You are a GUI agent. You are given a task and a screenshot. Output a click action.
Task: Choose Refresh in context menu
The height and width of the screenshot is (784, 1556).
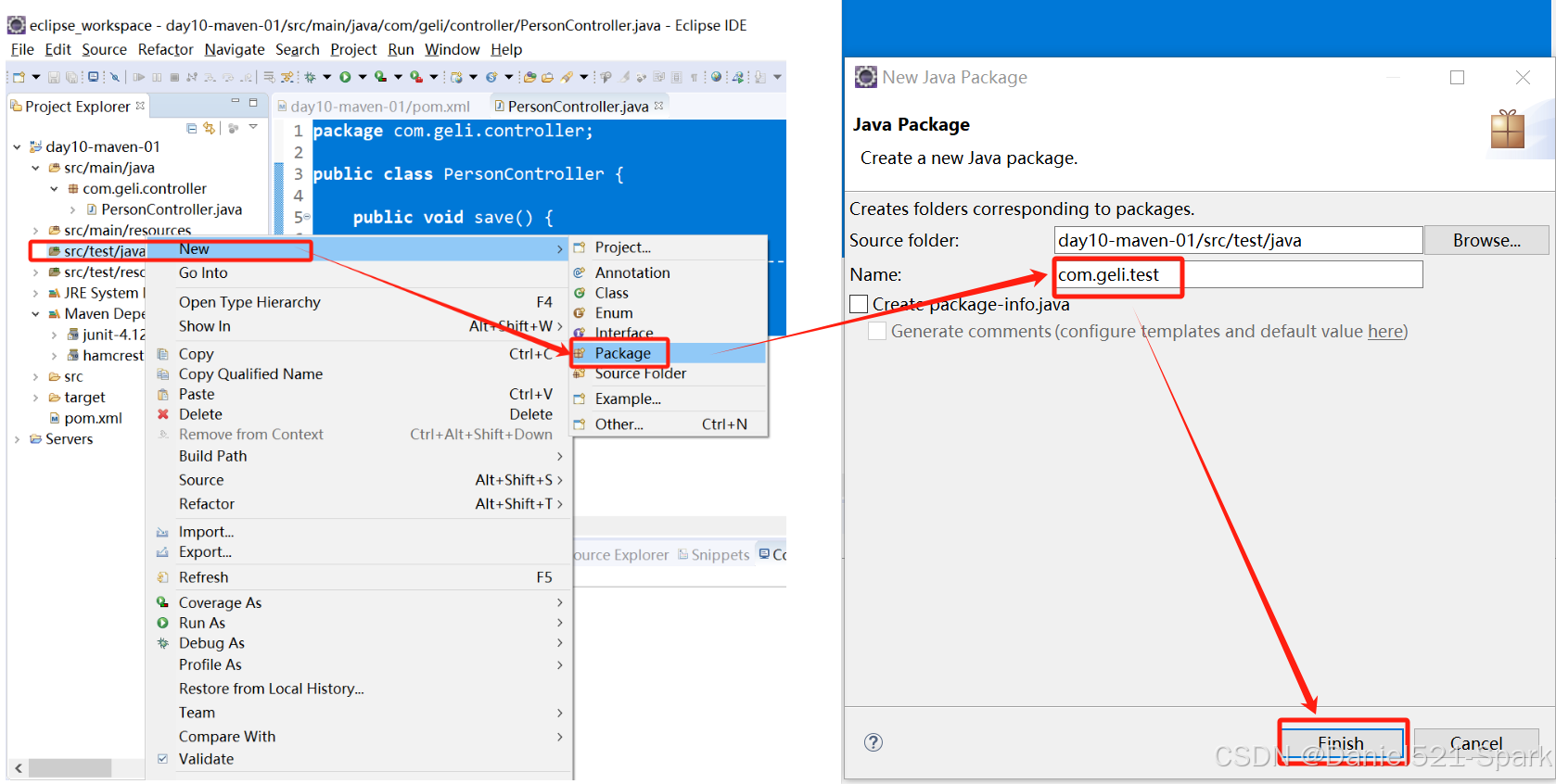pyautogui.click(x=360, y=577)
